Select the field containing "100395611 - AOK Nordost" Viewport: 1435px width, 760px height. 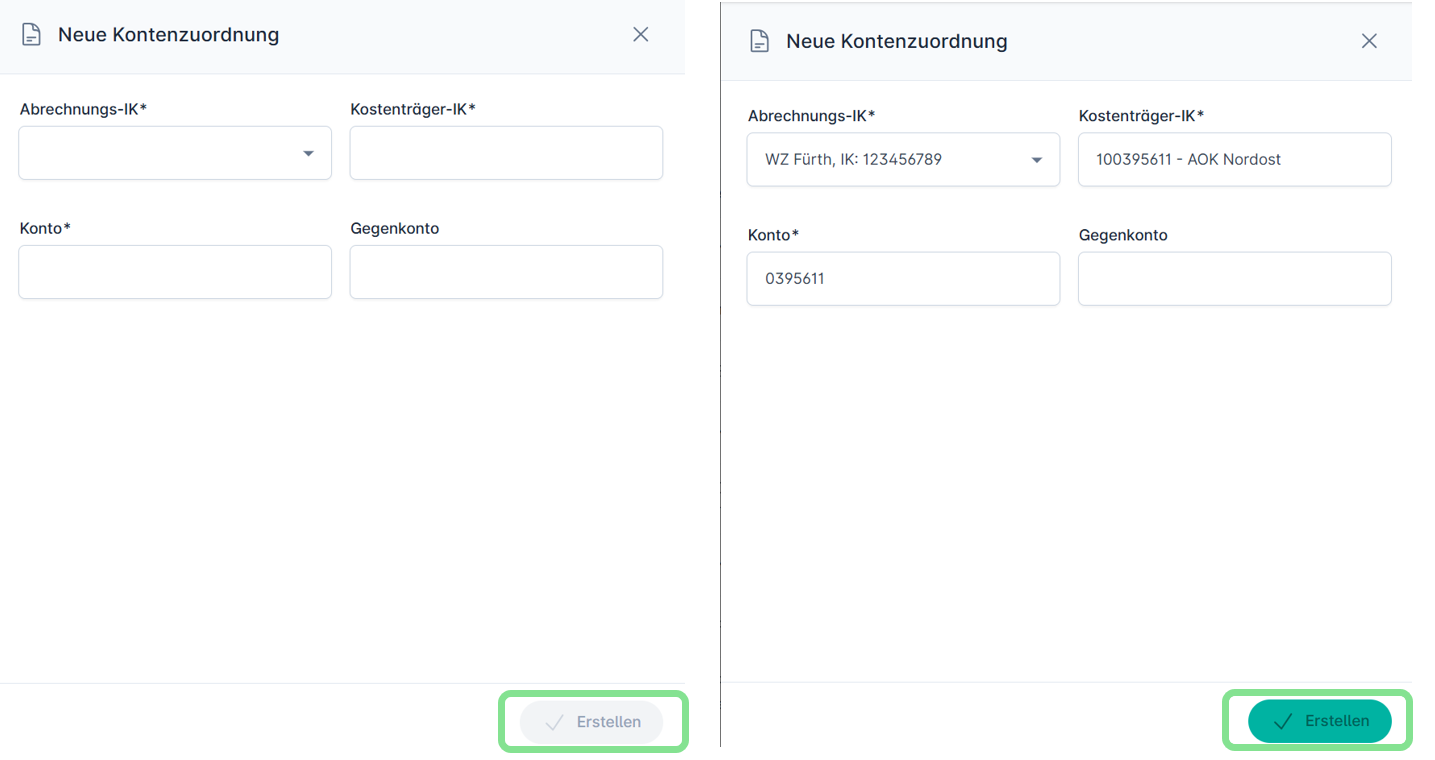click(x=1234, y=160)
